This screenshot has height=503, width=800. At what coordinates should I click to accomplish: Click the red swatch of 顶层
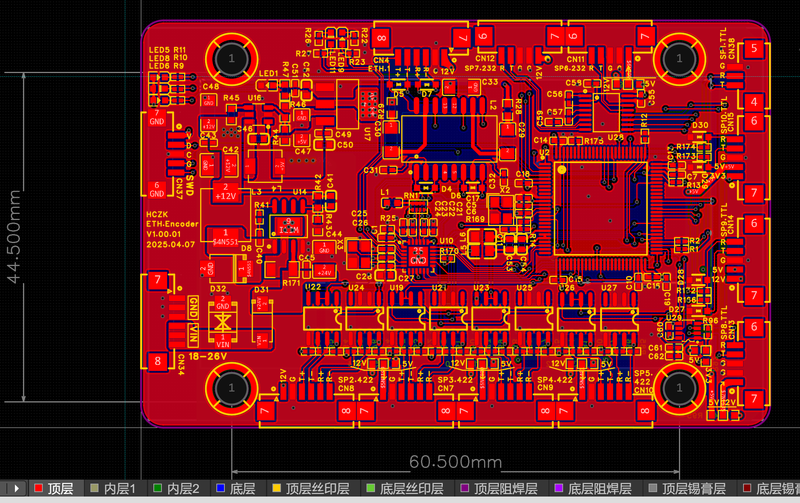point(38,488)
